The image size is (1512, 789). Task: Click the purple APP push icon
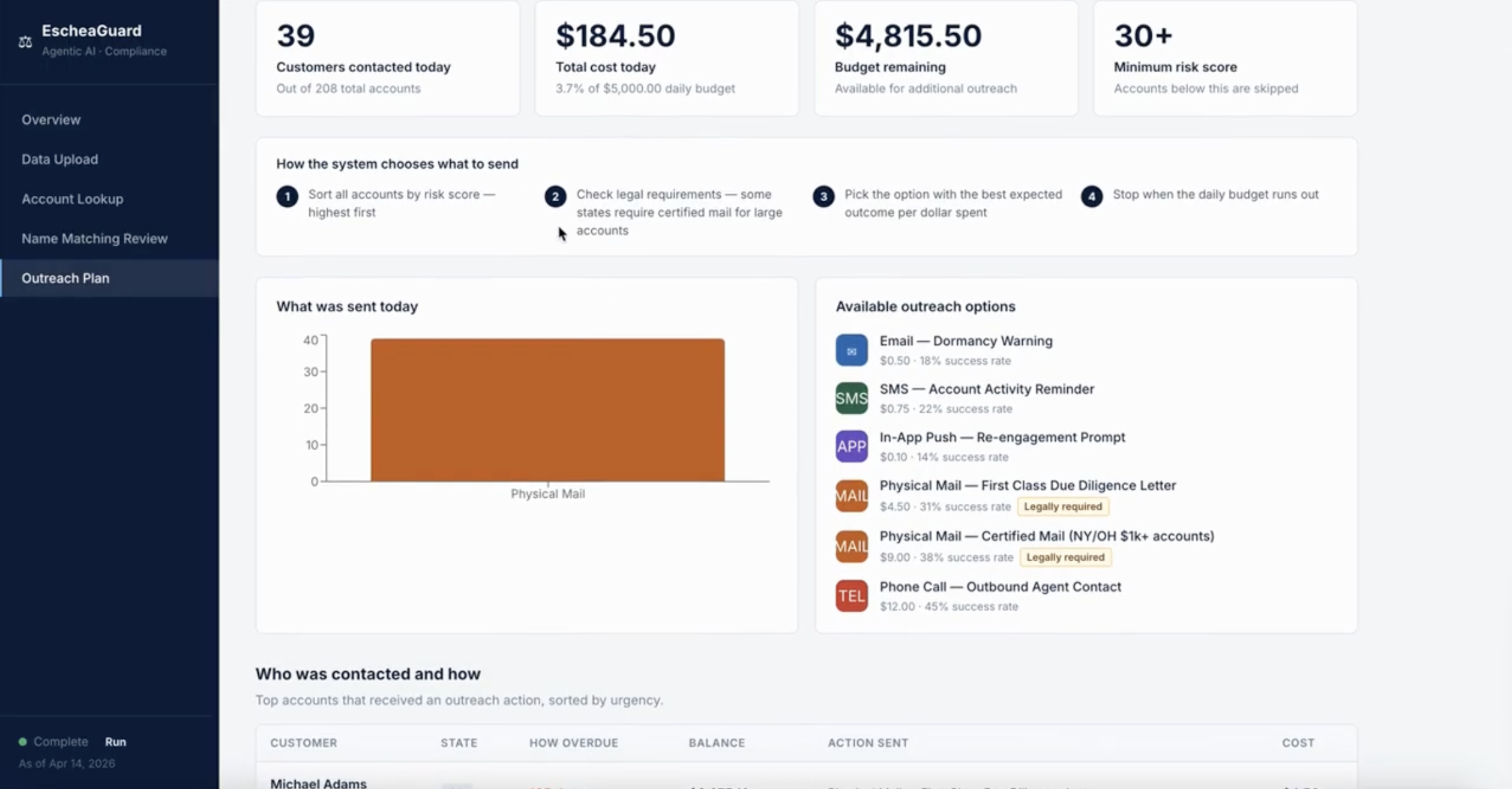[x=851, y=447]
